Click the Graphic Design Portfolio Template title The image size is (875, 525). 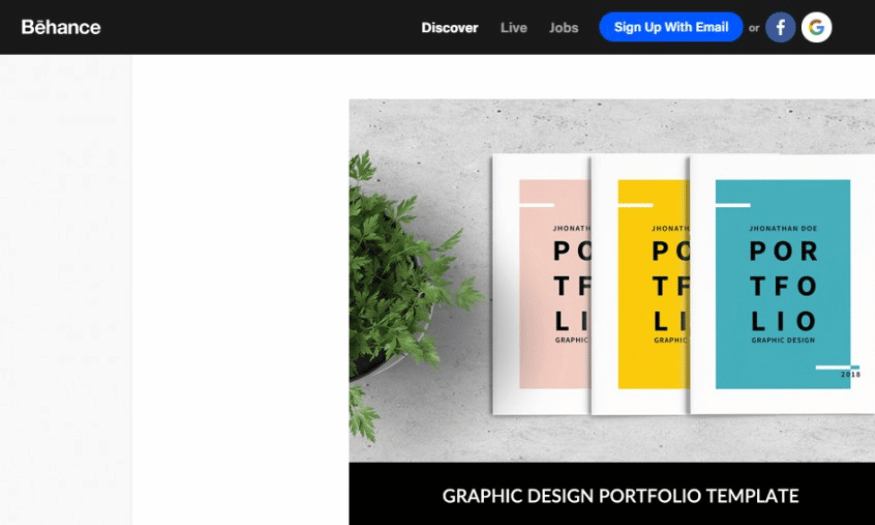[621, 495]
